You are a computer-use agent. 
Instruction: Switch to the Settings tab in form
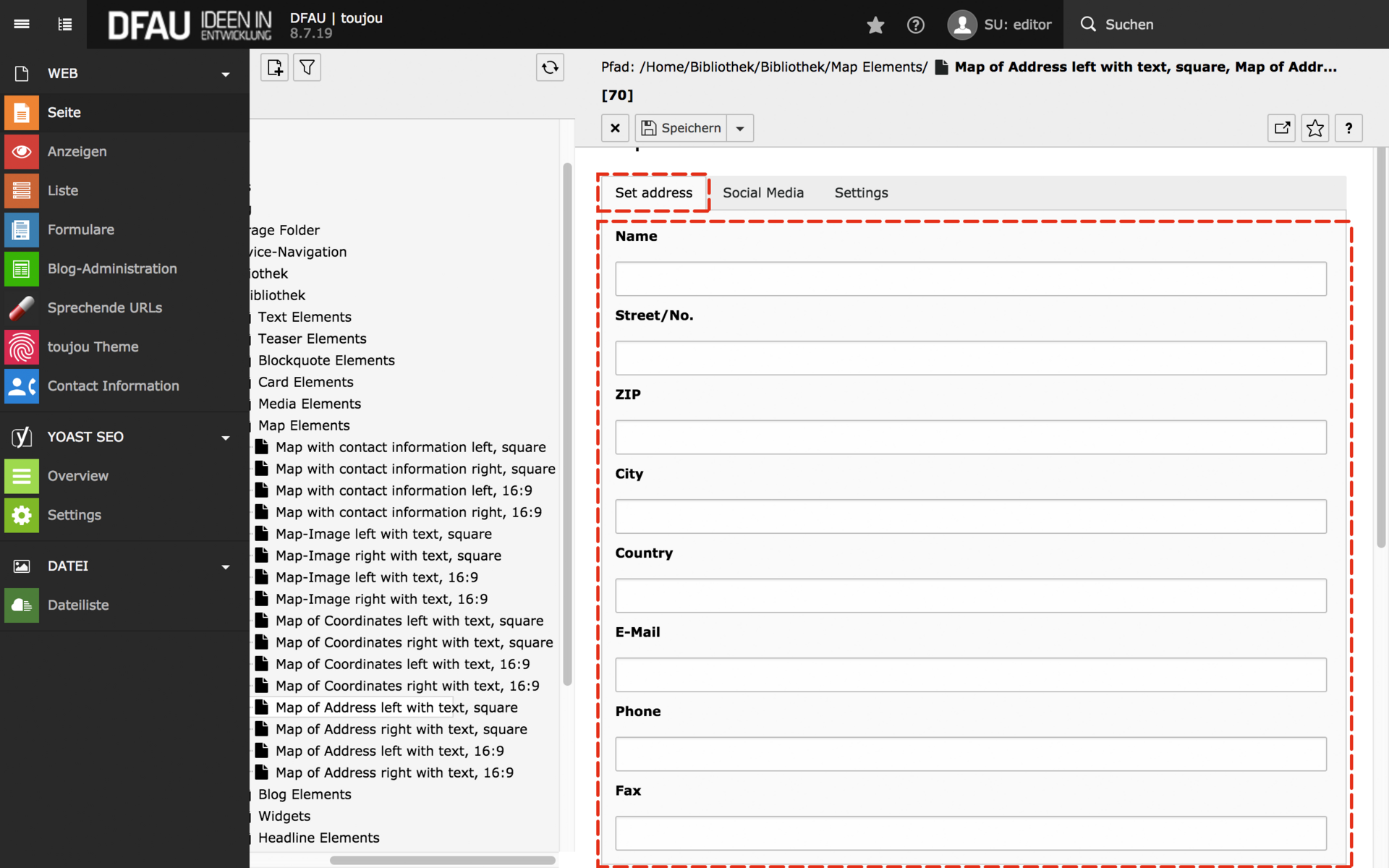point(861,192)
